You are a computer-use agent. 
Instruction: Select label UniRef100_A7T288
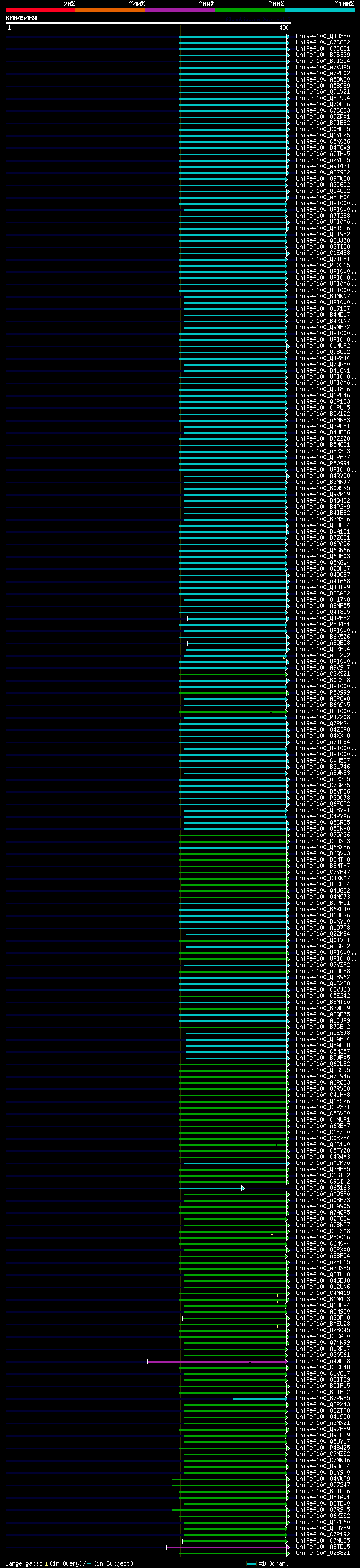pos(323,216)
